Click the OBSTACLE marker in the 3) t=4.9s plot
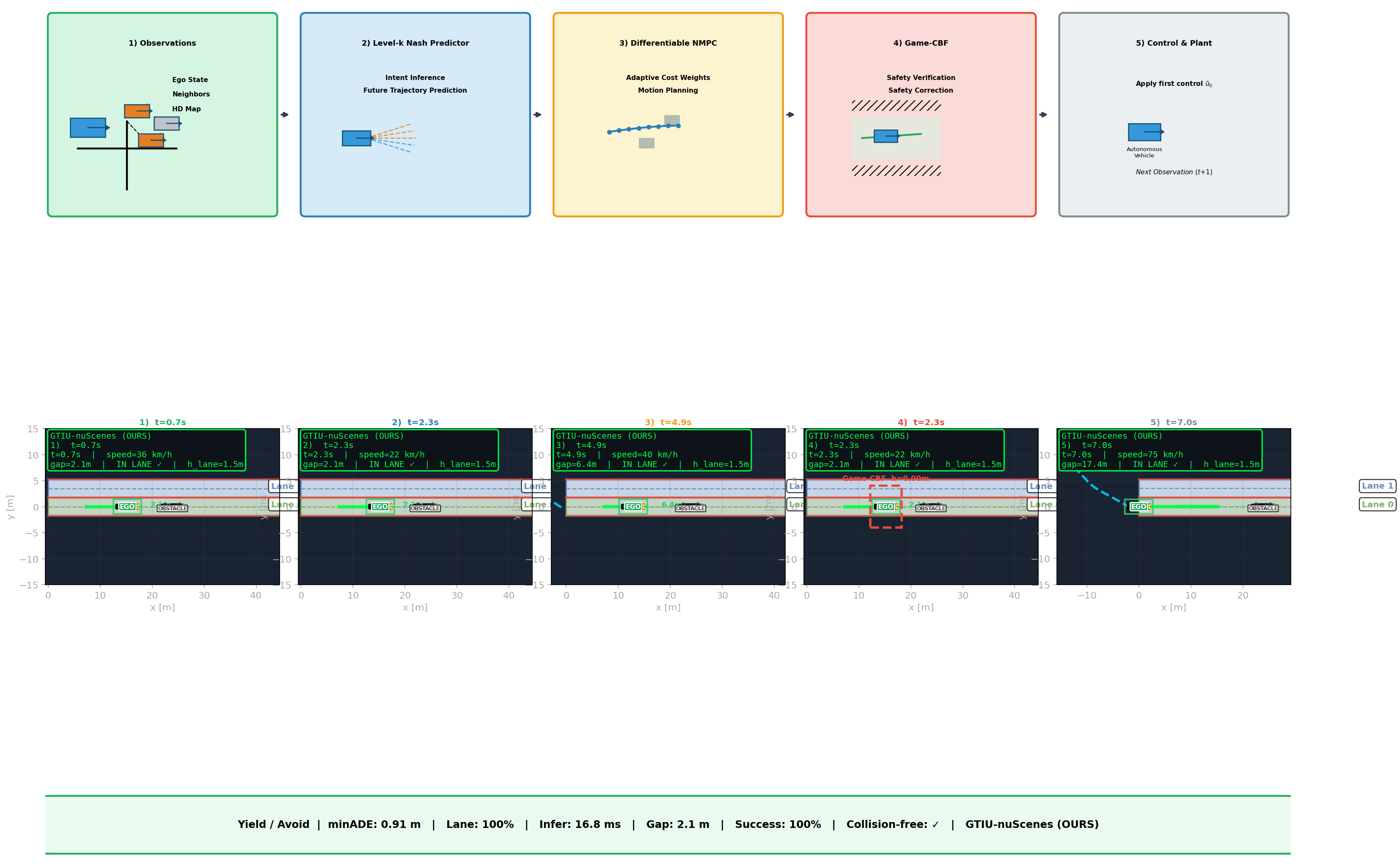The width and height of the screenshot is (1400, 866). 690,508
